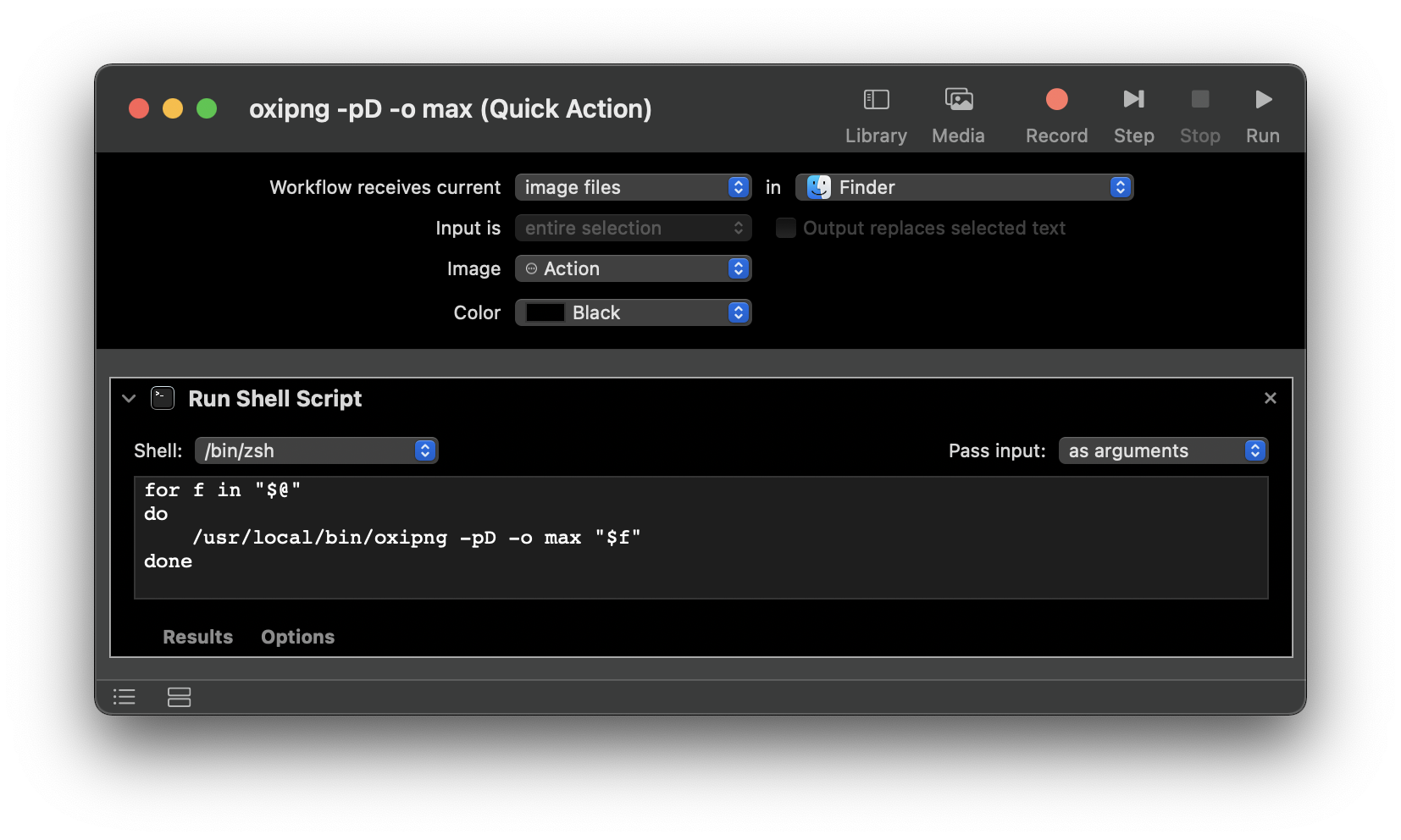
Task: Toggle the variables view icon
Action: (179, 697)
